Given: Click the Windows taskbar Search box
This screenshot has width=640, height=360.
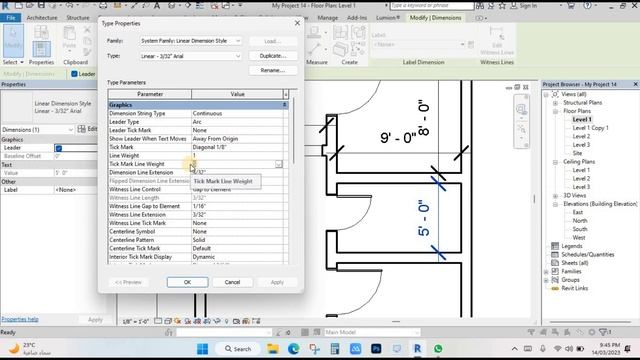Looking at the screenshot, I should pyautogui.click(x=238, y=349).
